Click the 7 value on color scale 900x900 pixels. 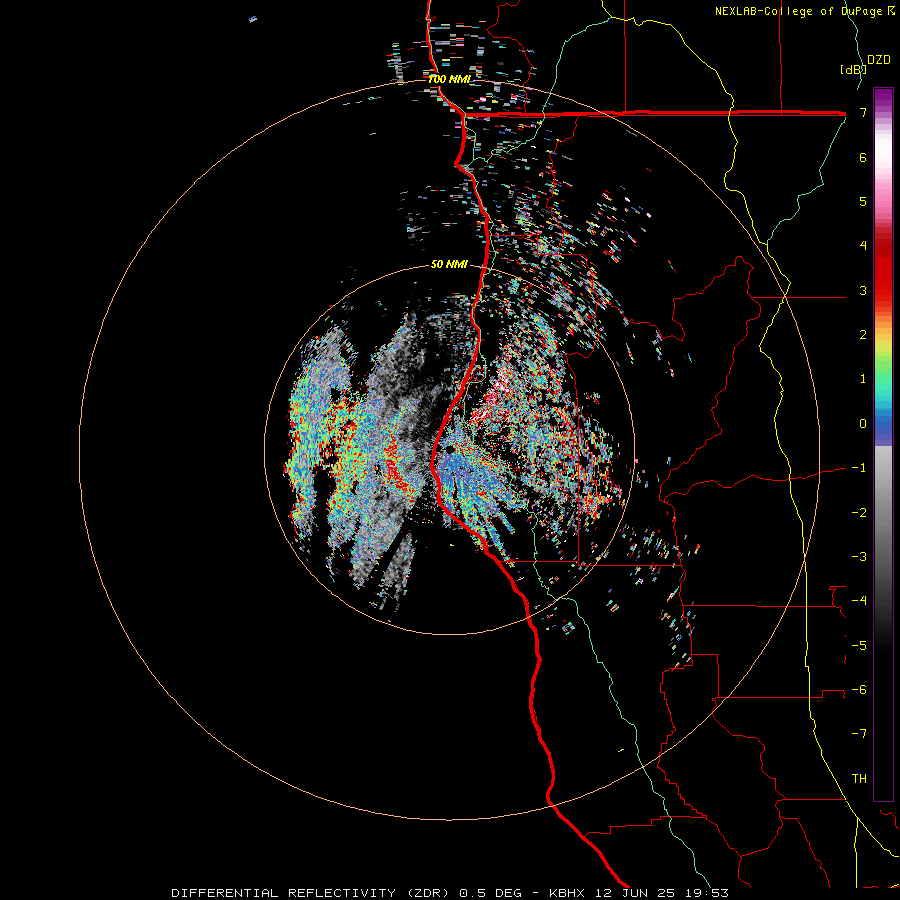point(863,112)
